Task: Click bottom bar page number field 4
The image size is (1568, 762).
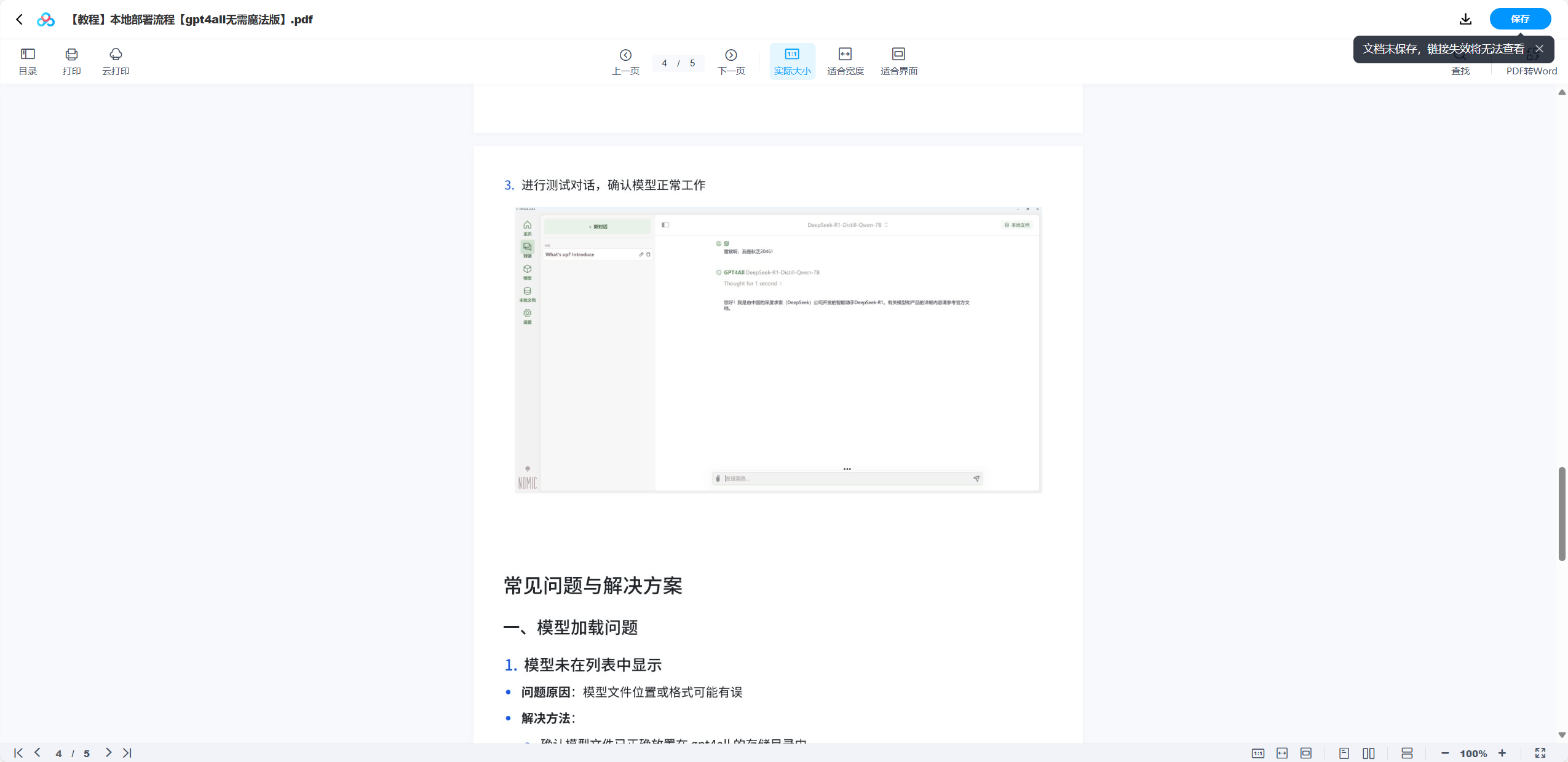Action: coord(58,753)
